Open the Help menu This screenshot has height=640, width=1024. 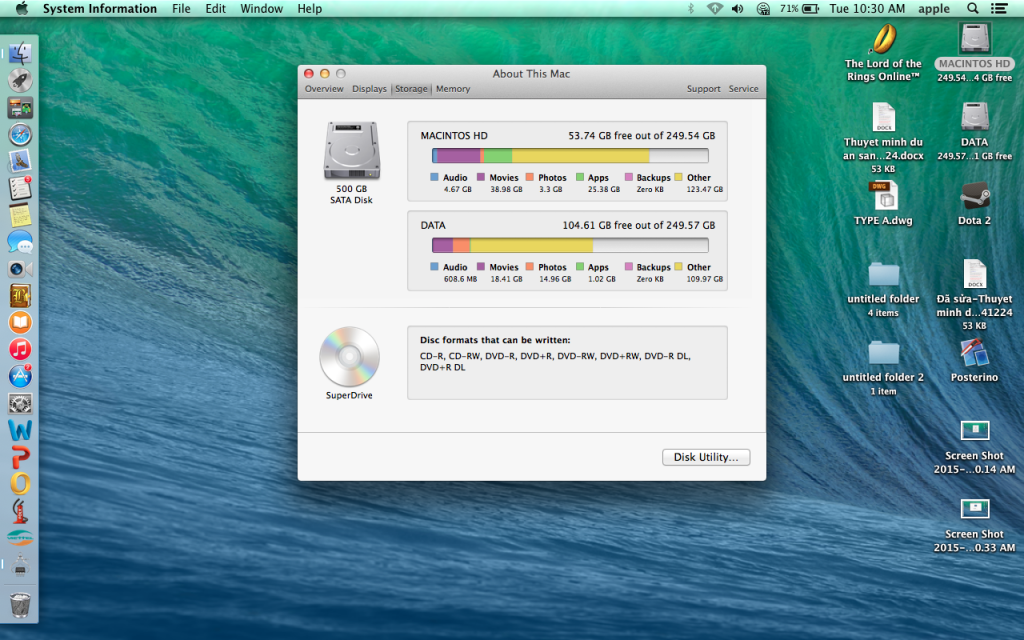[310, 8]
